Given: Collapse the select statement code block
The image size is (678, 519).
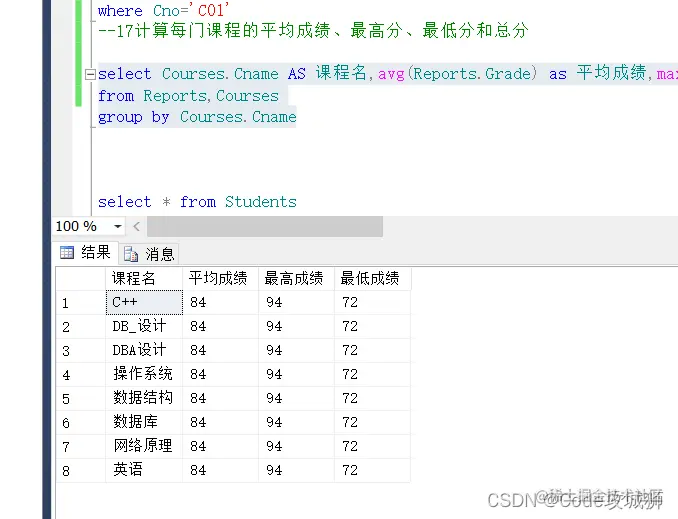Looking at the screenshot, I should [x=90, y=74].
